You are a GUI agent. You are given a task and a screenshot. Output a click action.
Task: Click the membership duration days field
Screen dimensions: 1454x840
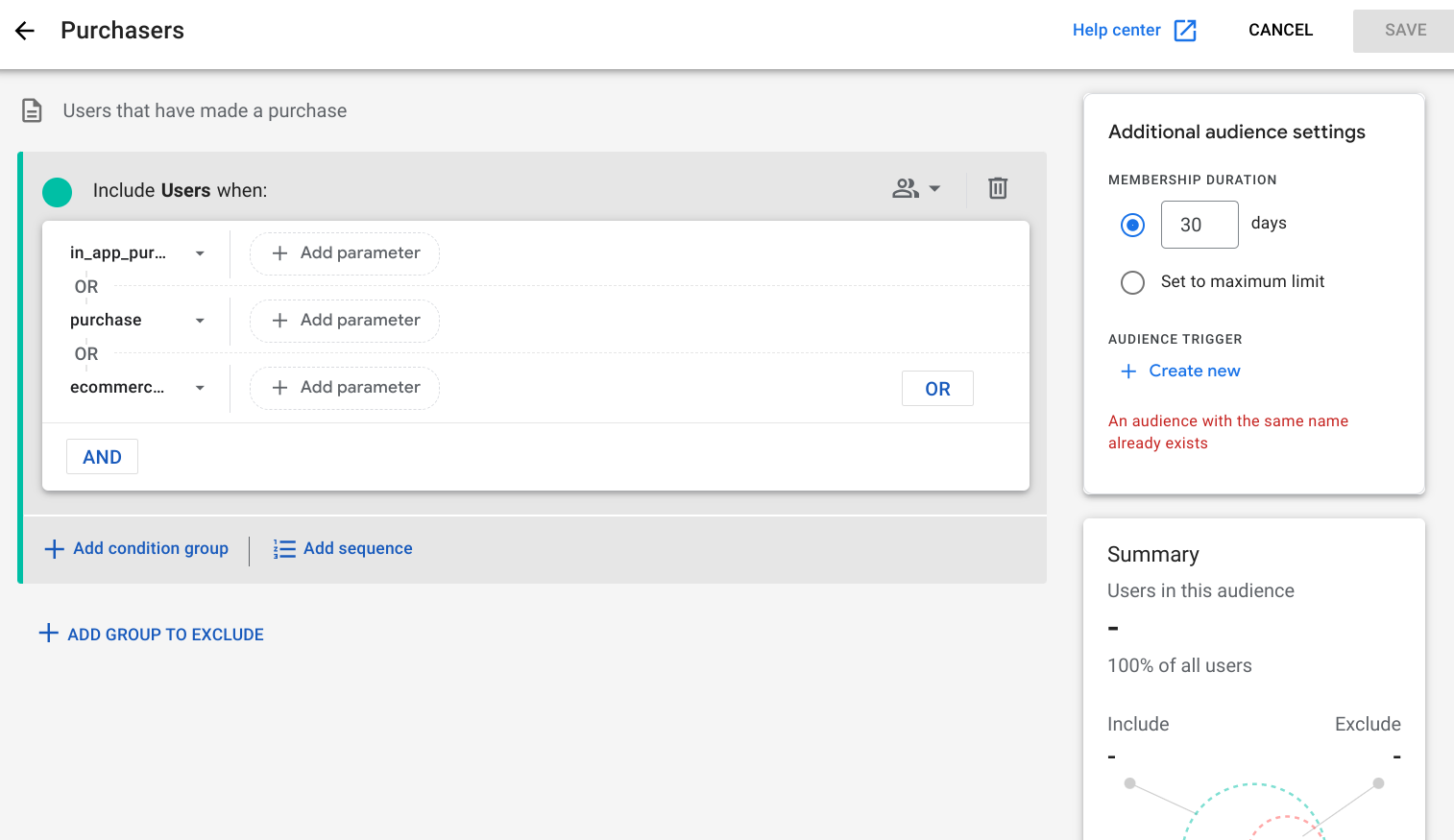click(1199, 225)
